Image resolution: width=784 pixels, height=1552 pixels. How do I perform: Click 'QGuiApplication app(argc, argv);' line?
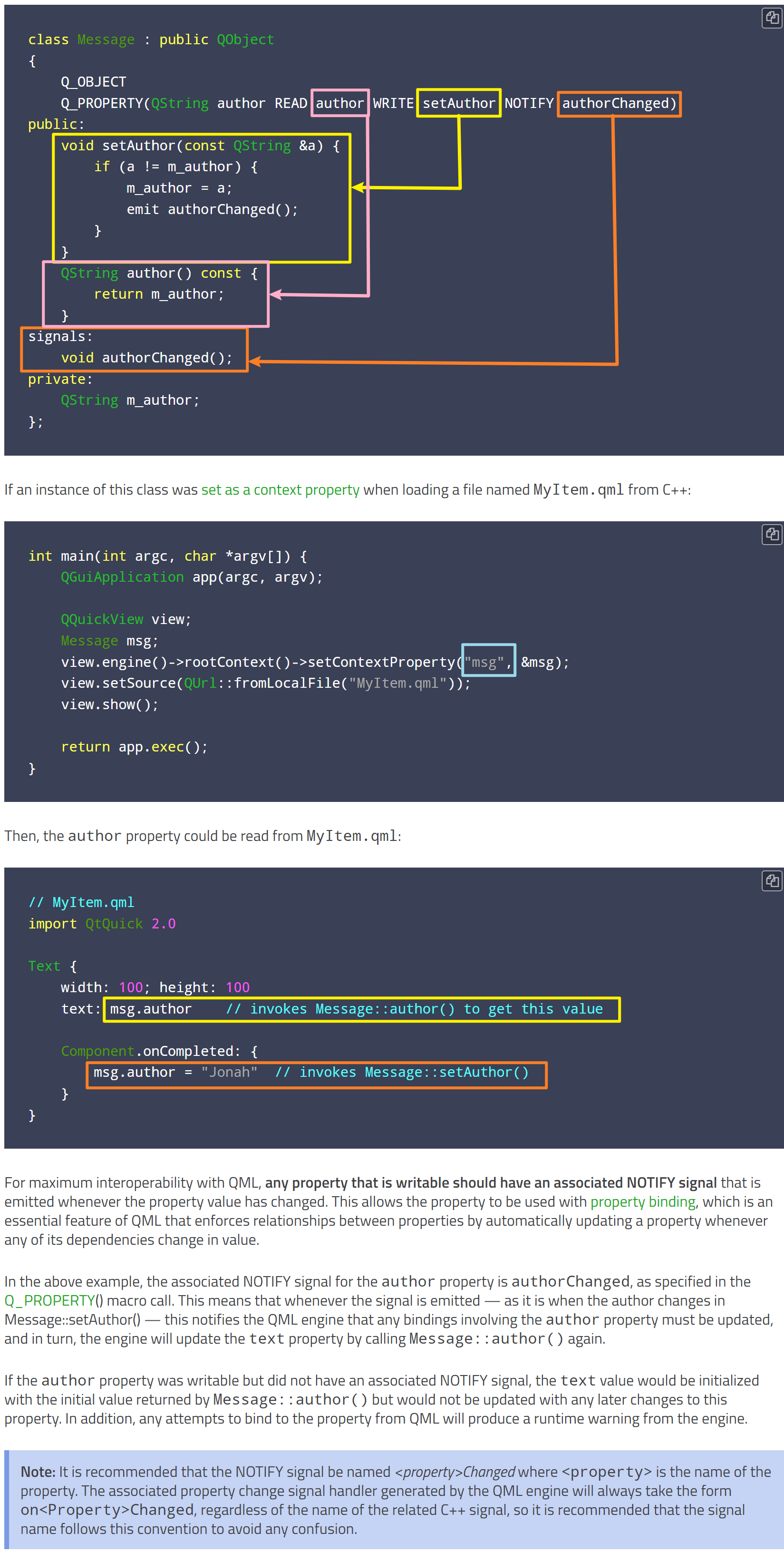[x=192, y=577]
